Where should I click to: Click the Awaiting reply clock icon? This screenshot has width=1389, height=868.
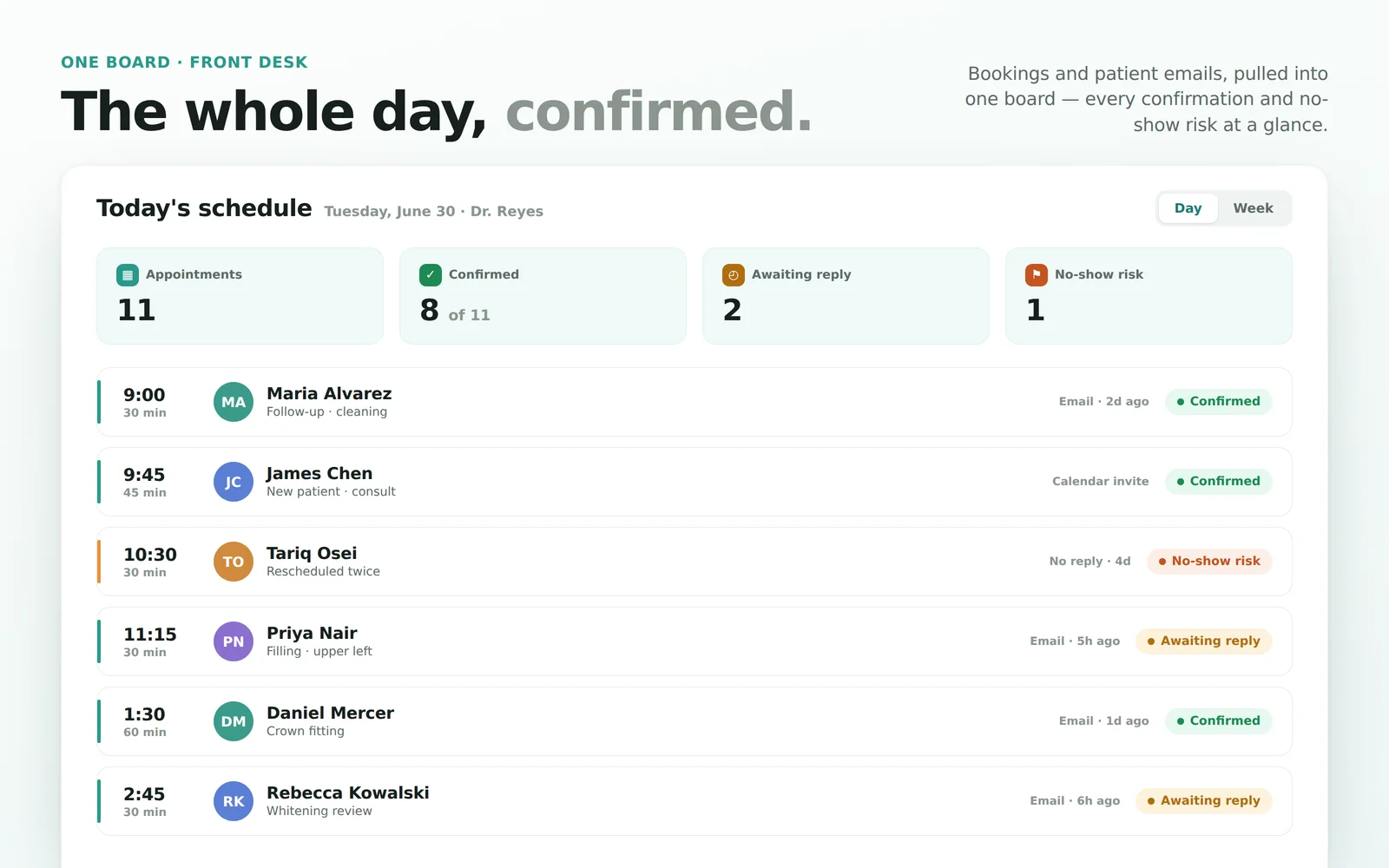pyautogui.click(x=734, y=275)
